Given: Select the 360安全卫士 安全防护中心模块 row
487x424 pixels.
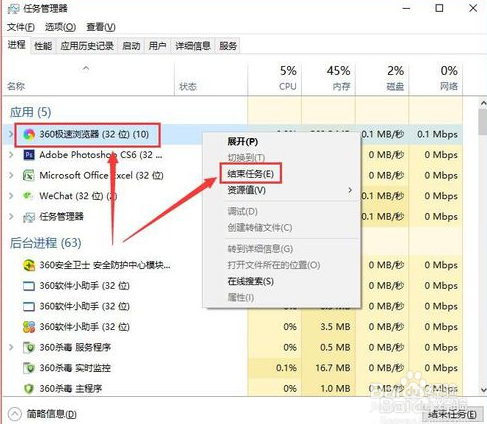Looking at the screenshot, I should point(233,265).
